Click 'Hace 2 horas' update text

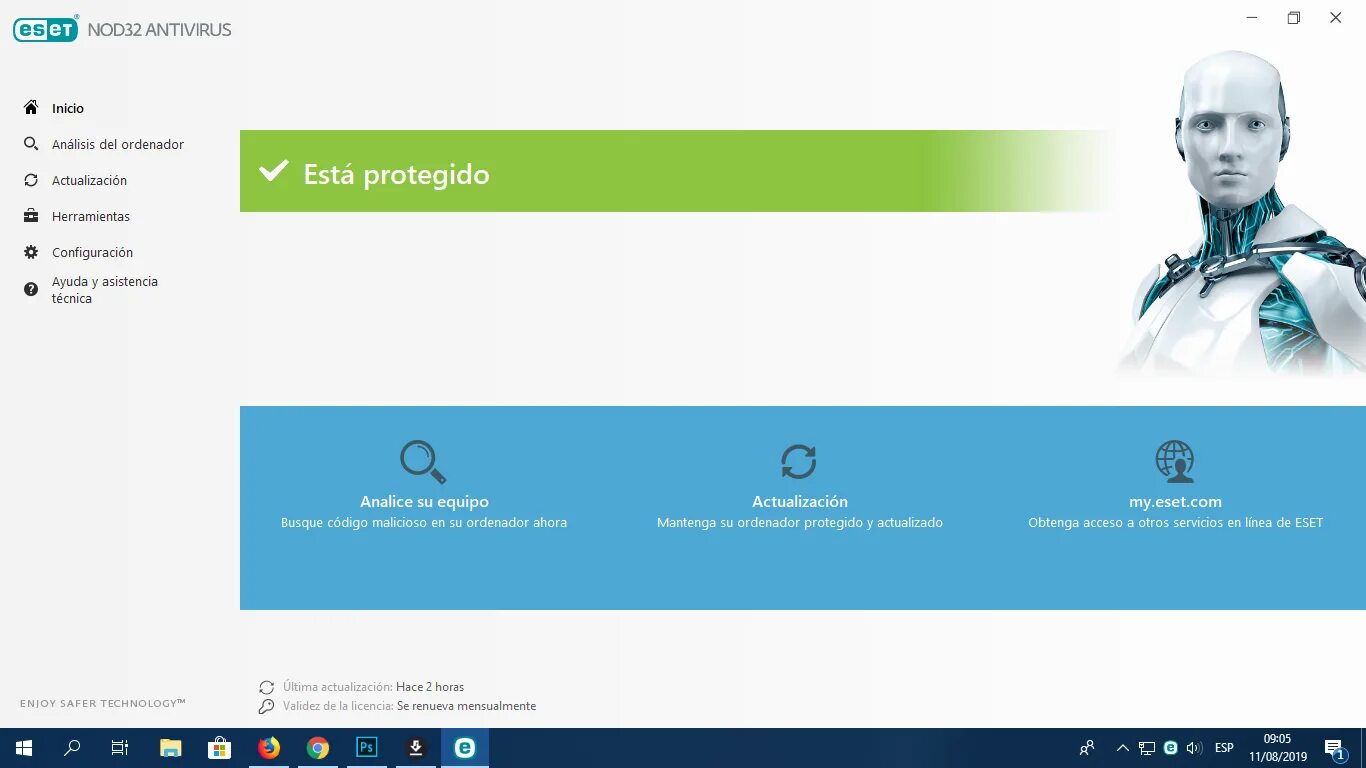(x=430, y=687)
